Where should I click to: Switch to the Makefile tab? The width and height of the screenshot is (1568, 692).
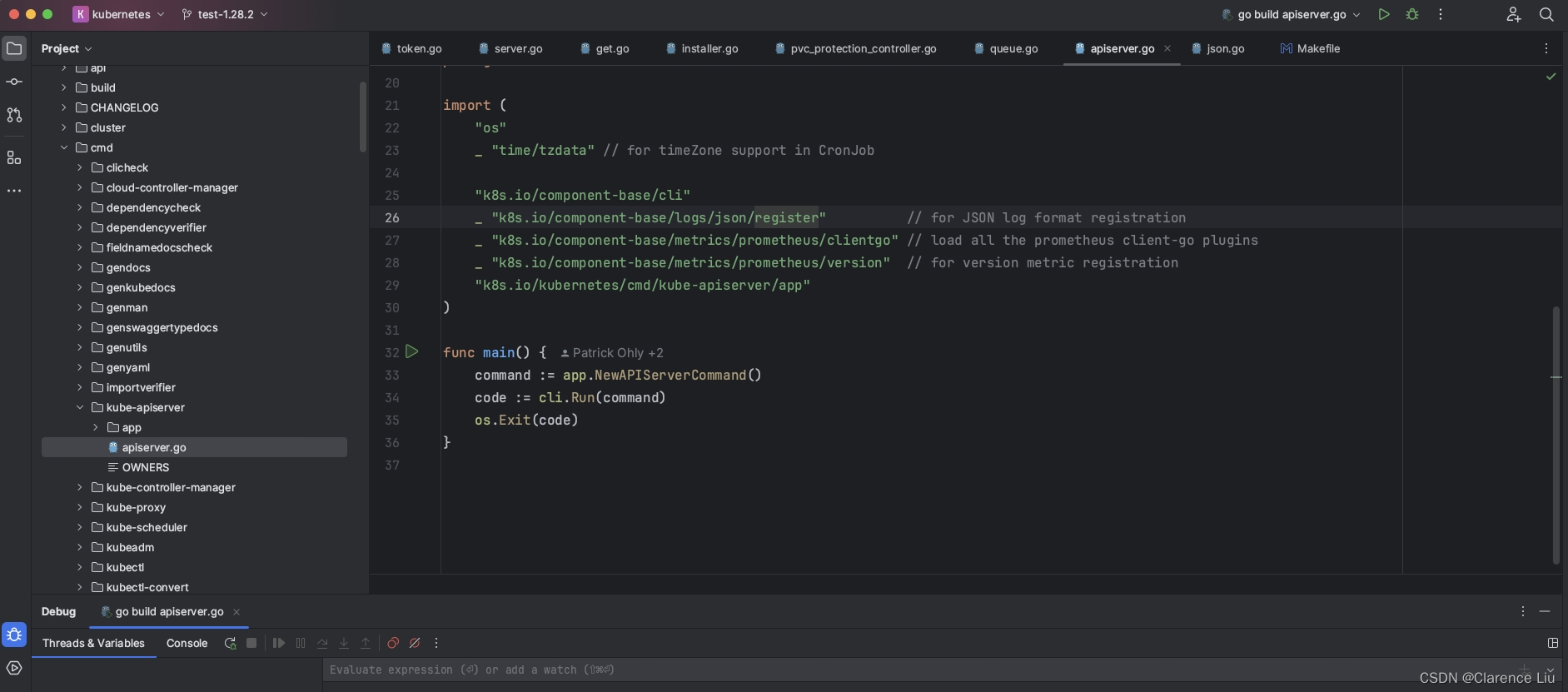point(1310,48)
